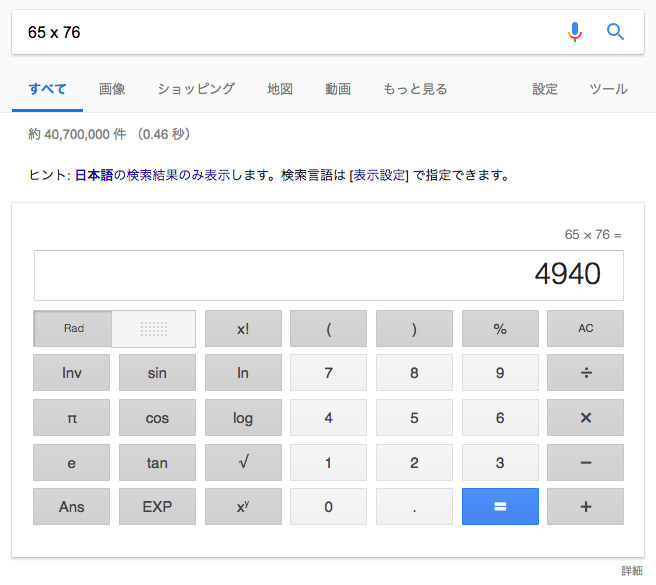Toggle the Deg mode beside Rad
This screenshot has height=585, width=656.
point(154,328)
